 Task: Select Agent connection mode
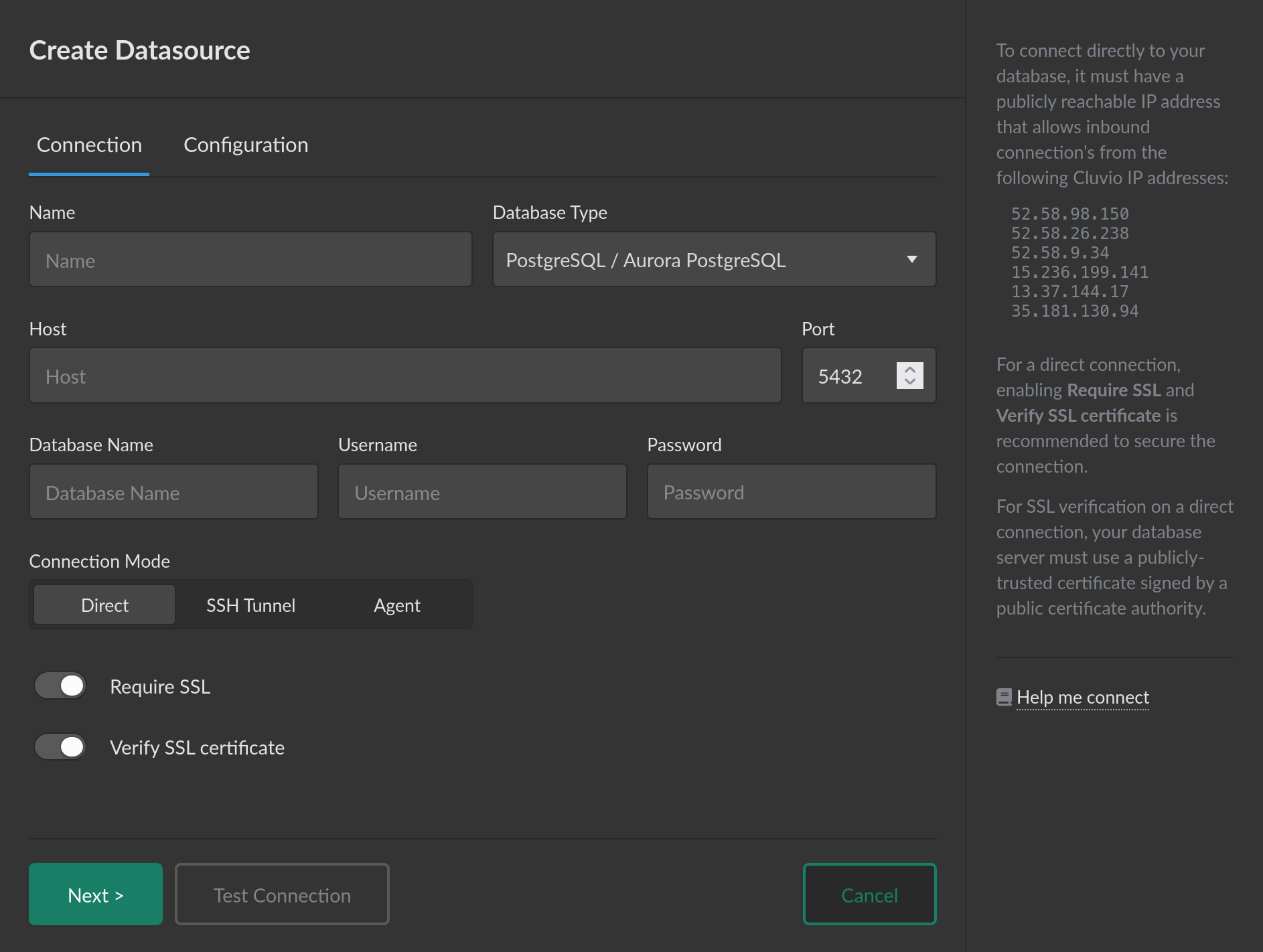coord(397,605)
